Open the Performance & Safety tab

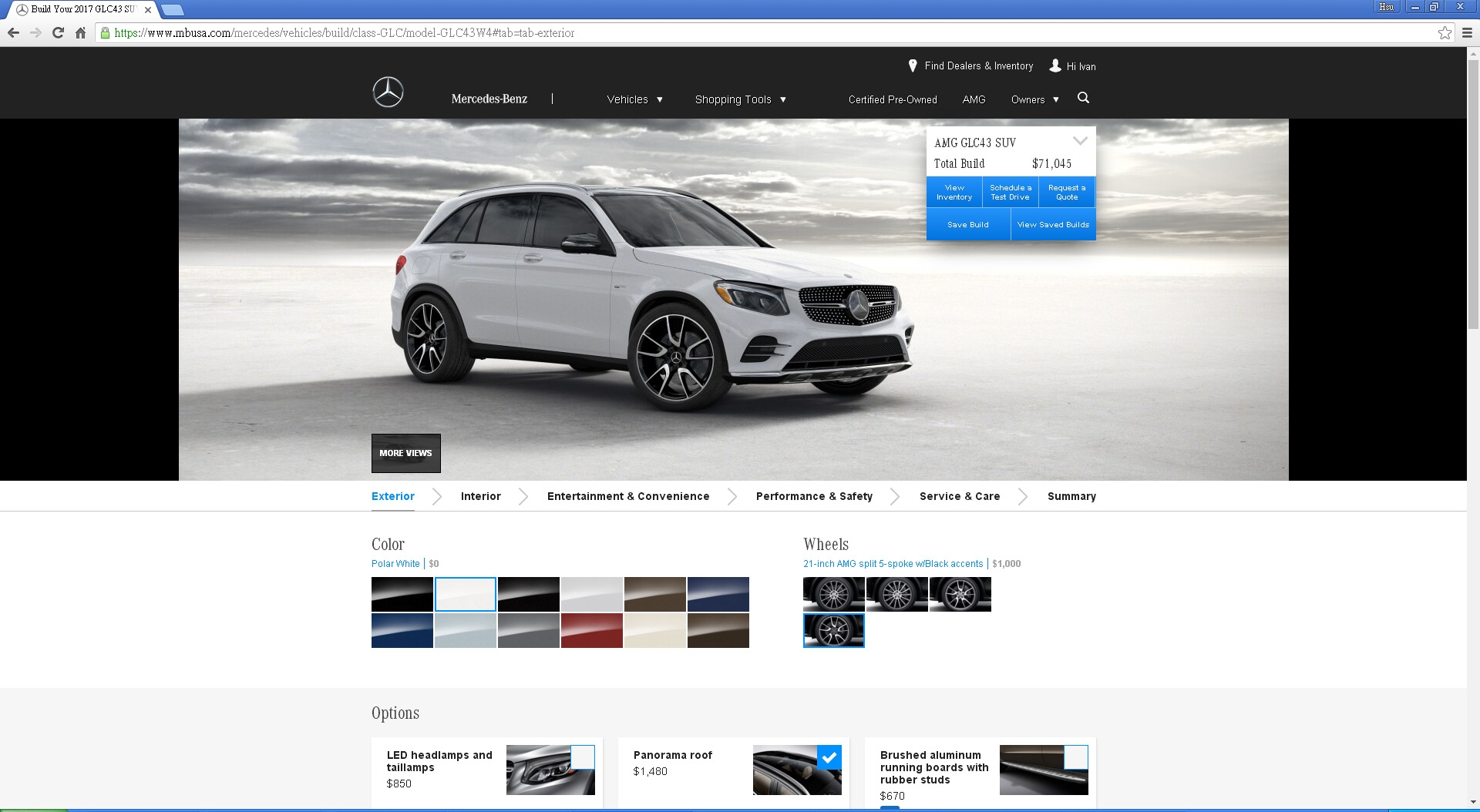[814, 496]
